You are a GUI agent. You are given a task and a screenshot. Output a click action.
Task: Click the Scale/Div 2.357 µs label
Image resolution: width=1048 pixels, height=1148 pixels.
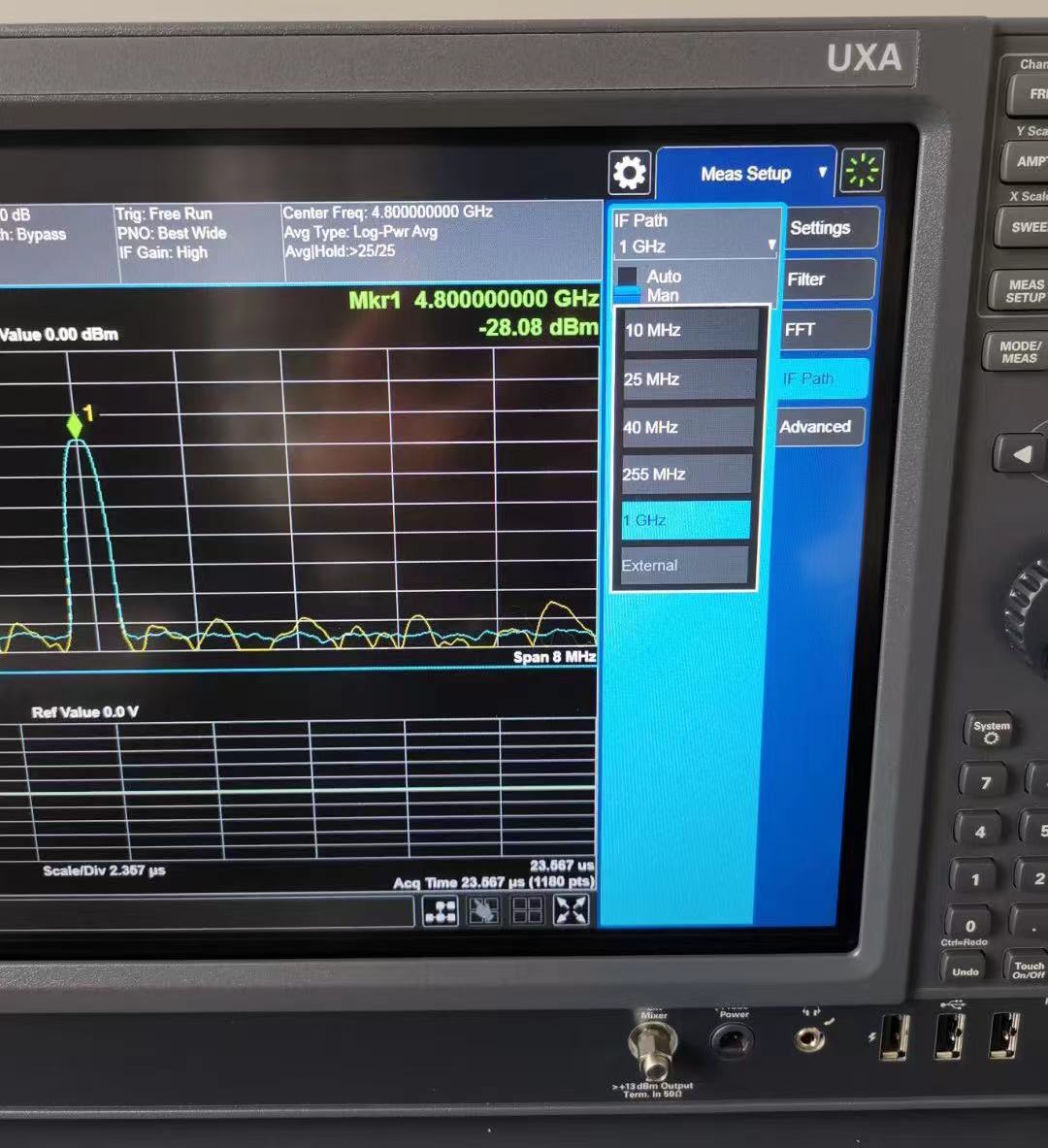tap(104, 870)
